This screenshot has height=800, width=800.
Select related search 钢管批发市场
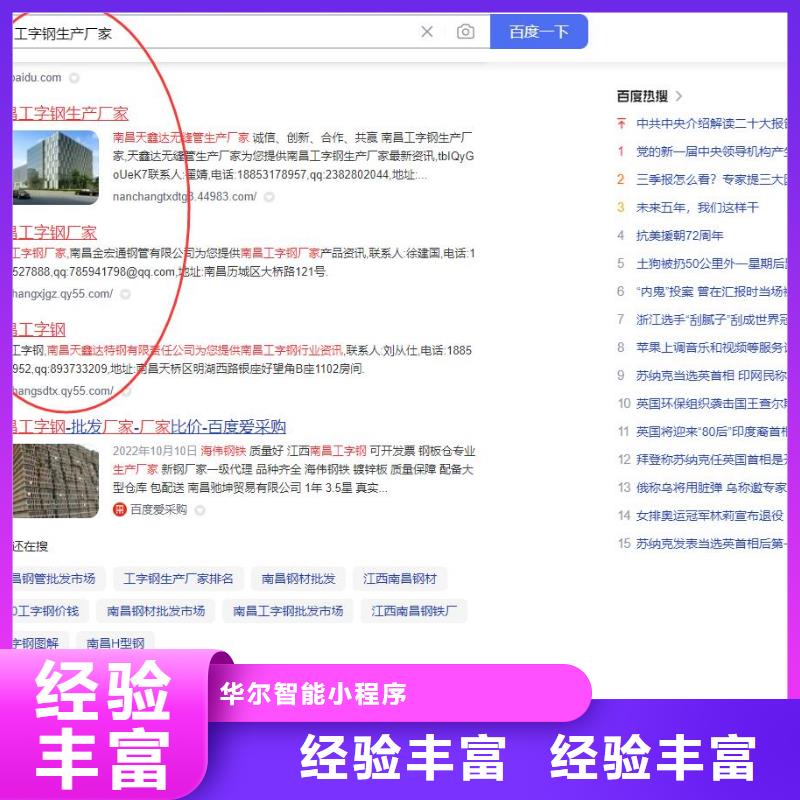[59, 579]
